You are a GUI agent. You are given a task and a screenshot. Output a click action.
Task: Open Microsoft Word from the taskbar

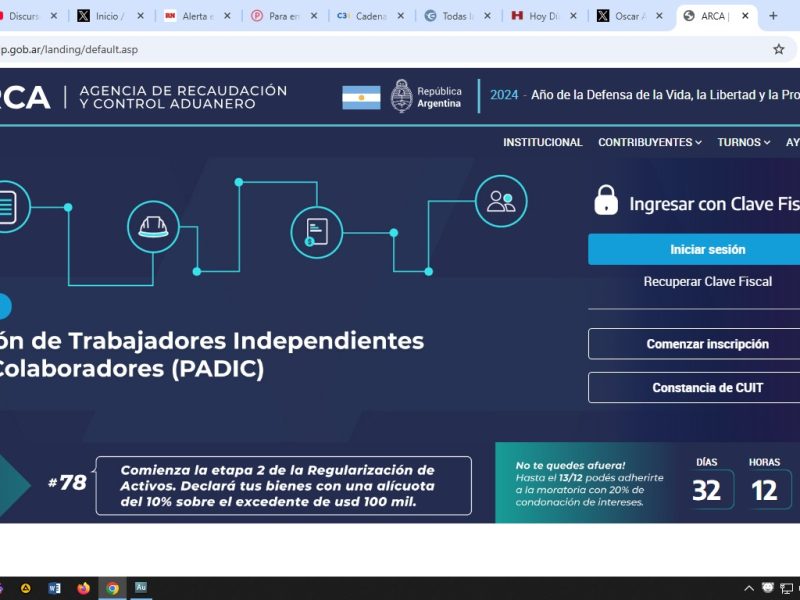(x=54, y=588)
